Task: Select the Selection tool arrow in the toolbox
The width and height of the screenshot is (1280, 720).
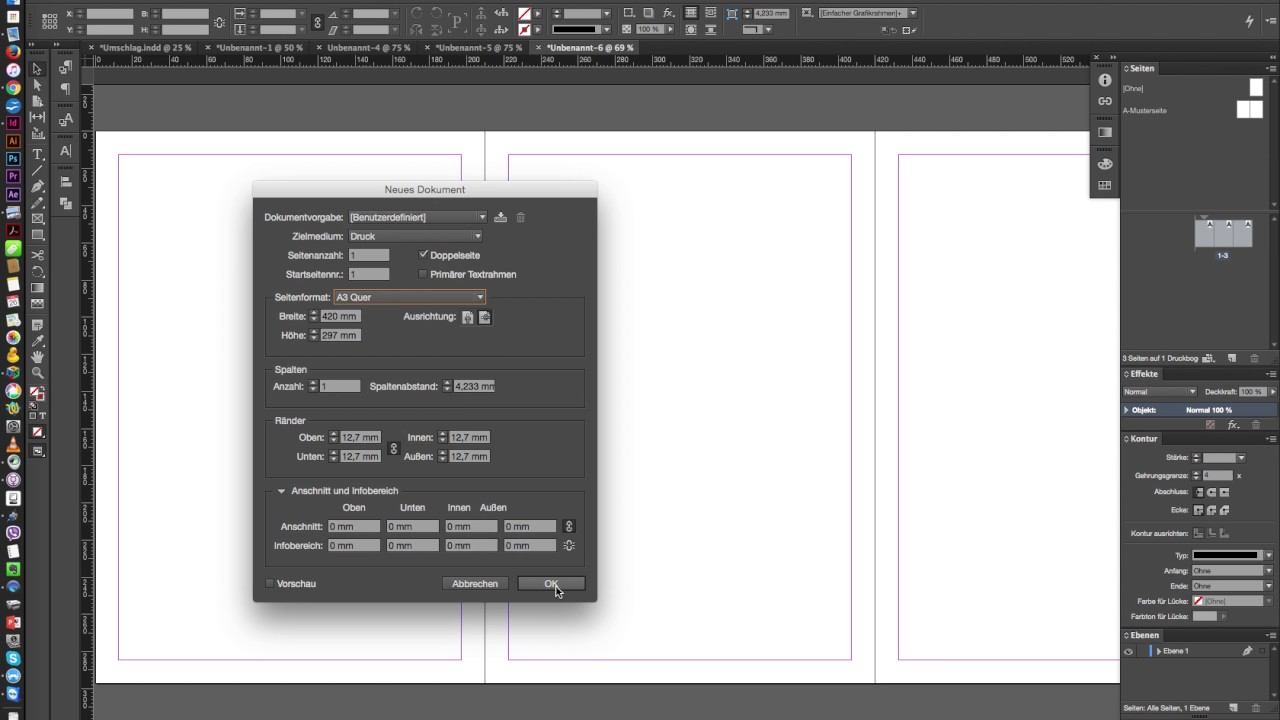Action: pos(37,69)
